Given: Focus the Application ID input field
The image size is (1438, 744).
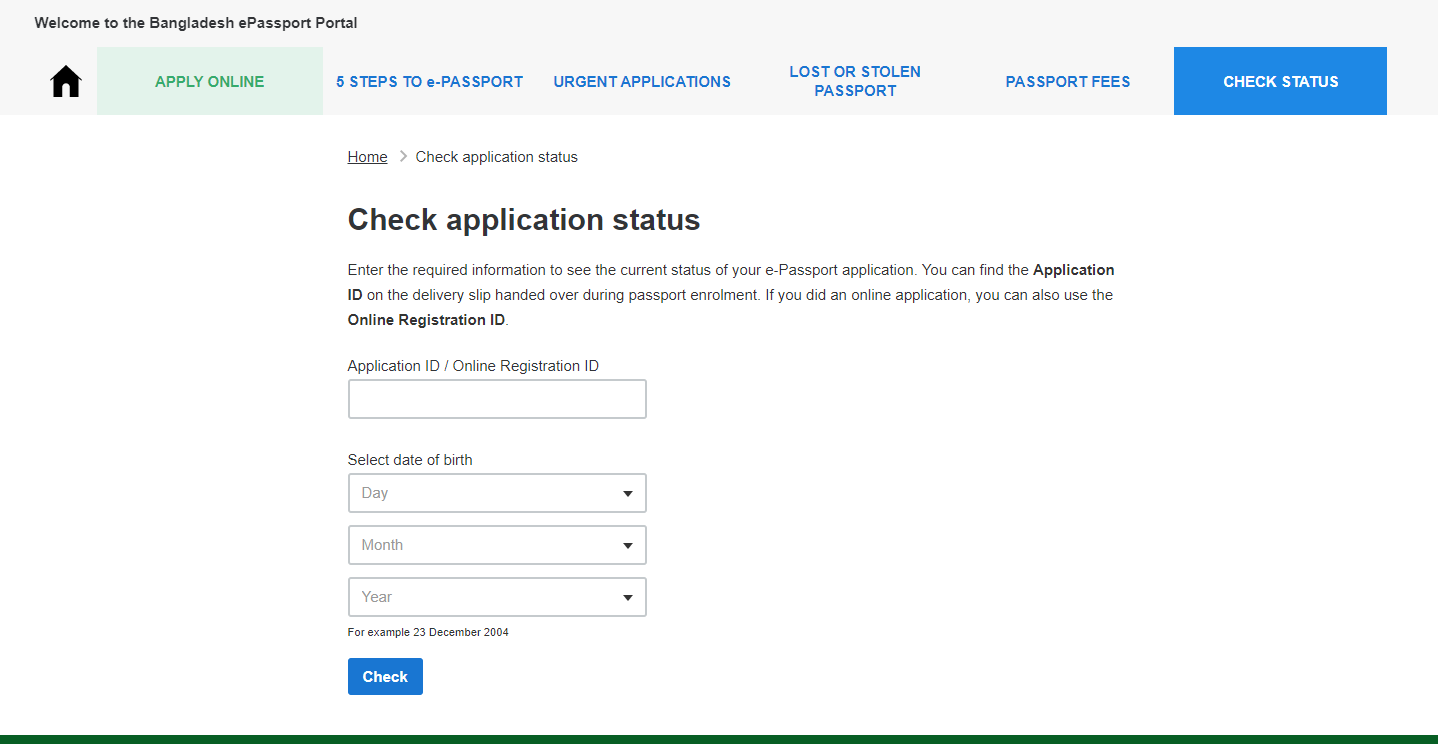Looking at the screenshot, I should click(497, 399).
